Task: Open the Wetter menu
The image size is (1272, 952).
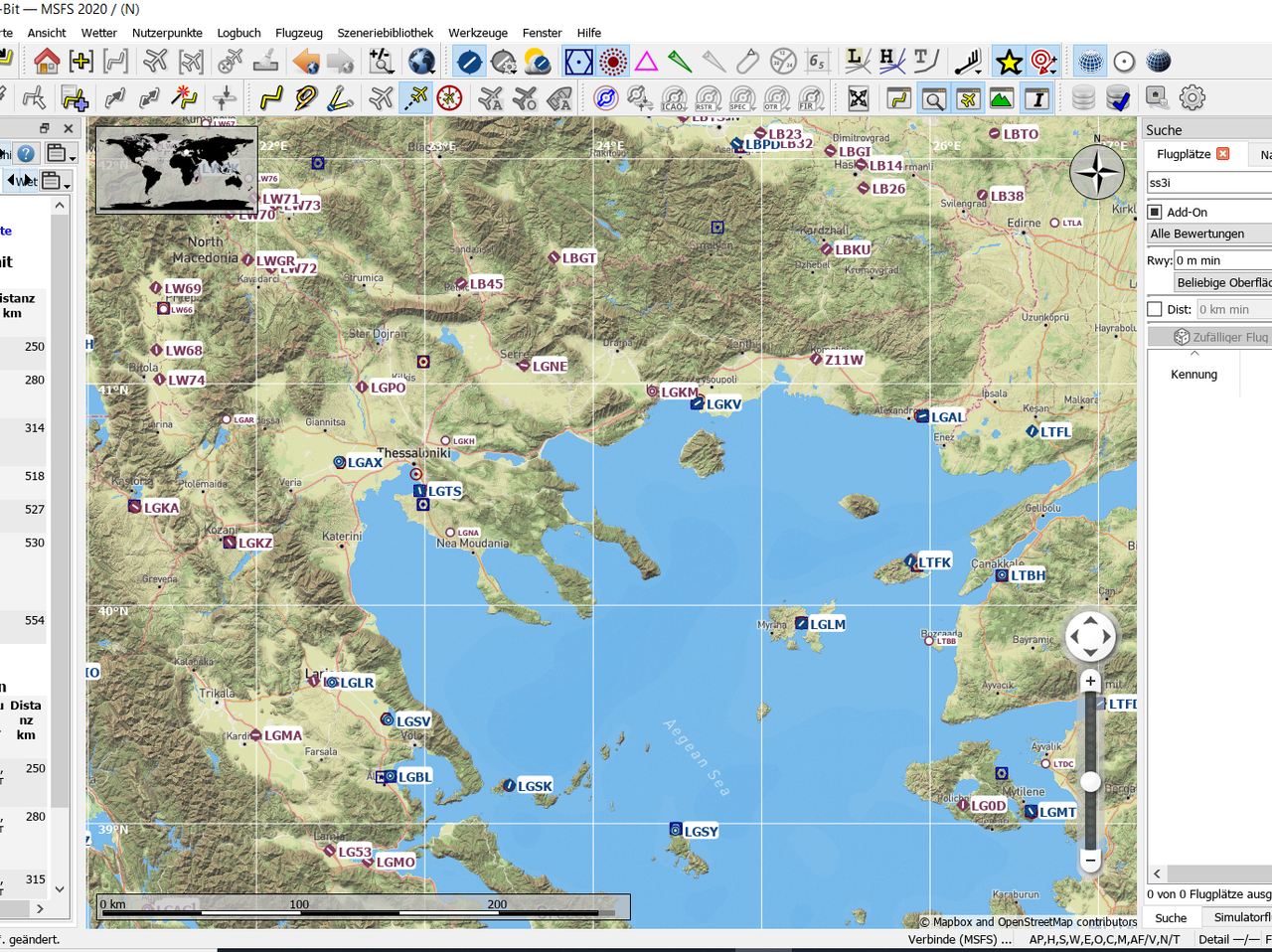Action: pos(98,33)
